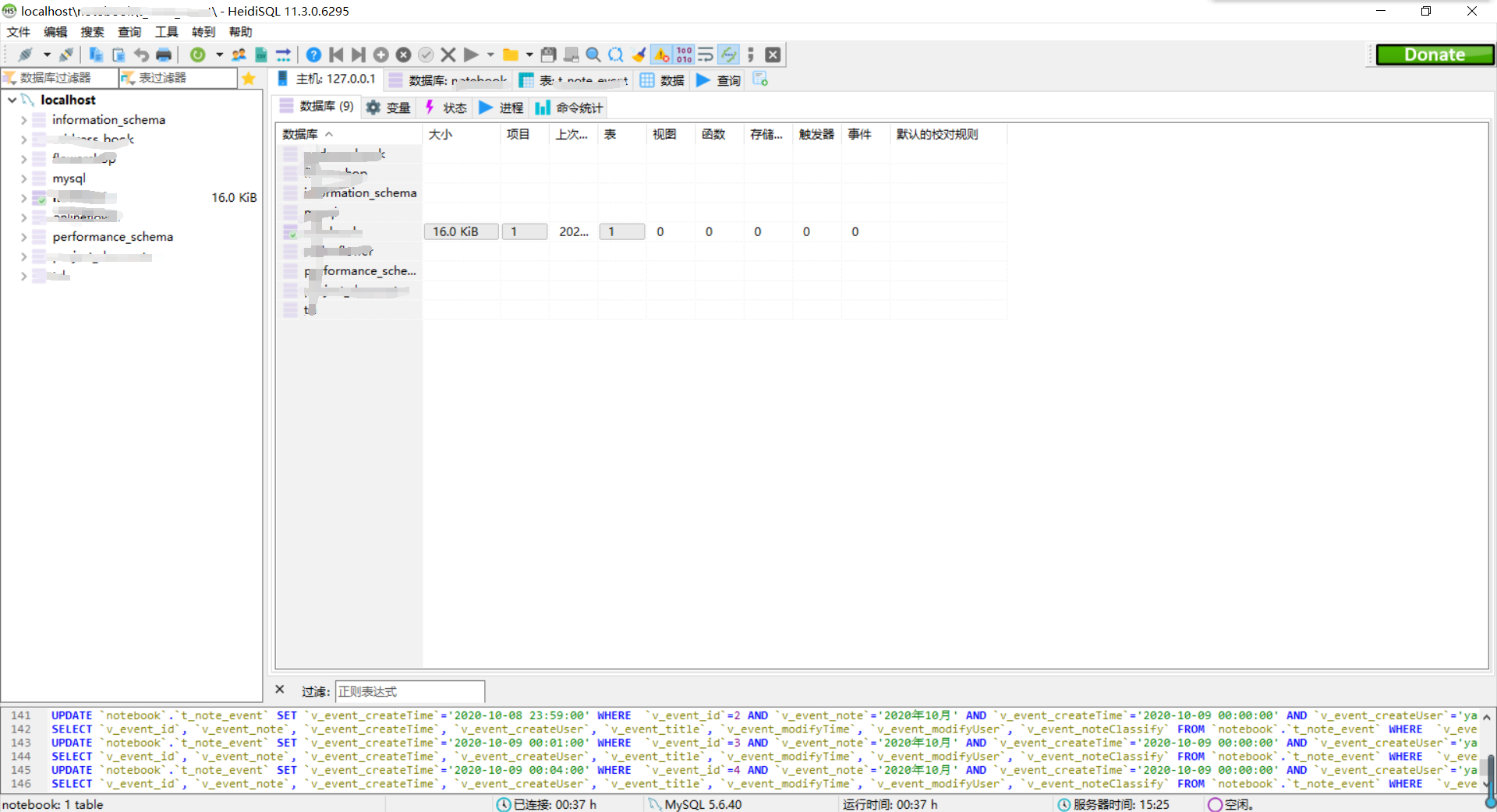Select information_schema in database tree
The width and height of the screenshot is (1497, 812).
click(108, 120)
